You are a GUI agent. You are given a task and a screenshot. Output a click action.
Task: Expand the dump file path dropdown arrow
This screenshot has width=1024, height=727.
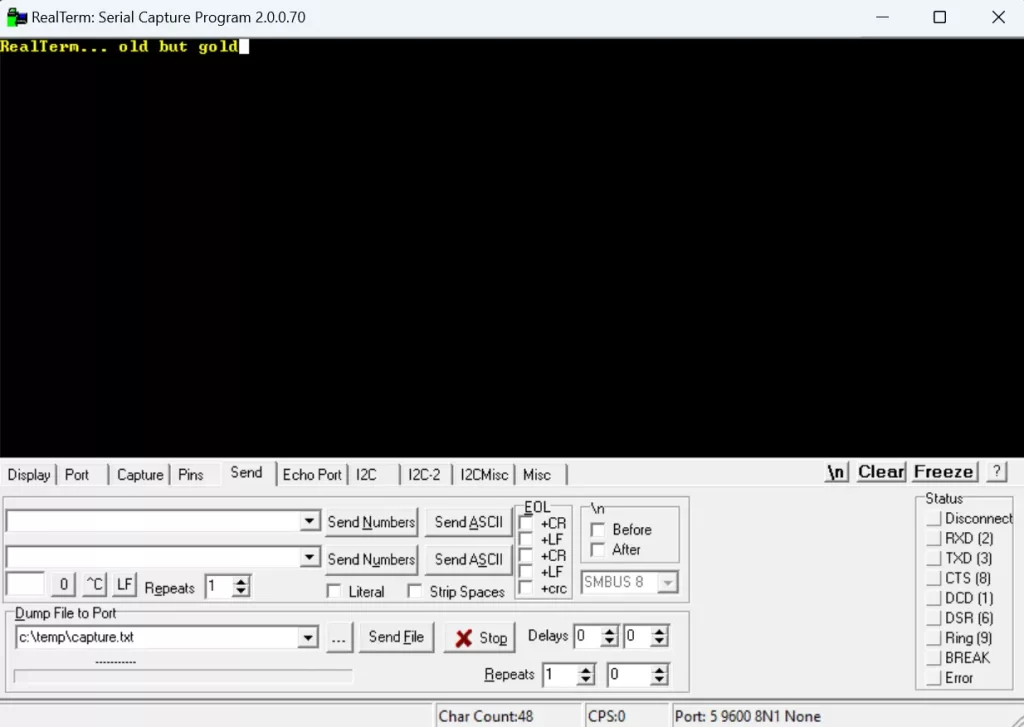(308, 638)
